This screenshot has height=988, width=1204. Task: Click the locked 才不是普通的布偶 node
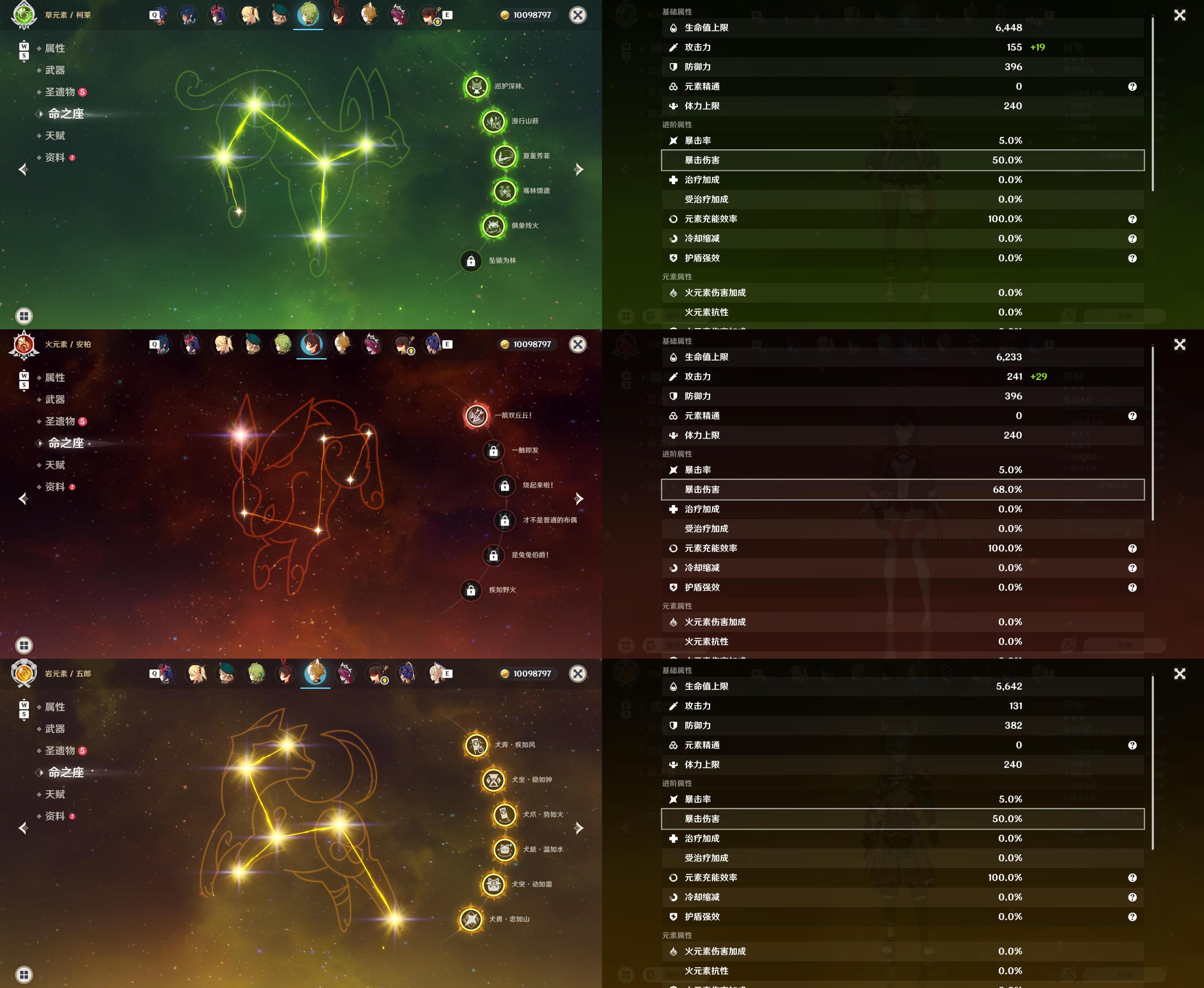click(x=505, y=520)
